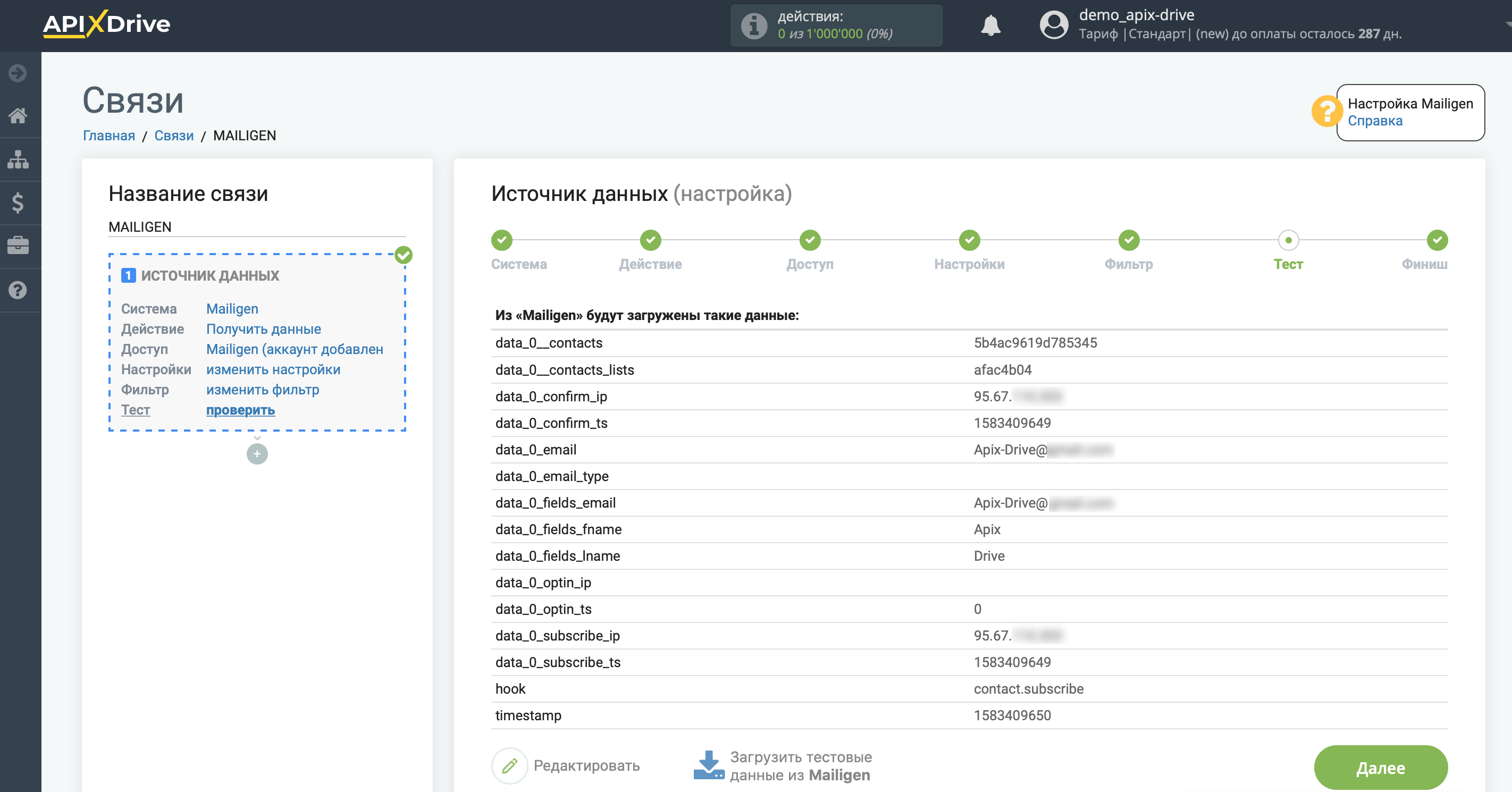This screenshot has width=1512, height=792.
Task: Click the Mailigen system link
Action: [x=232, y=309]
